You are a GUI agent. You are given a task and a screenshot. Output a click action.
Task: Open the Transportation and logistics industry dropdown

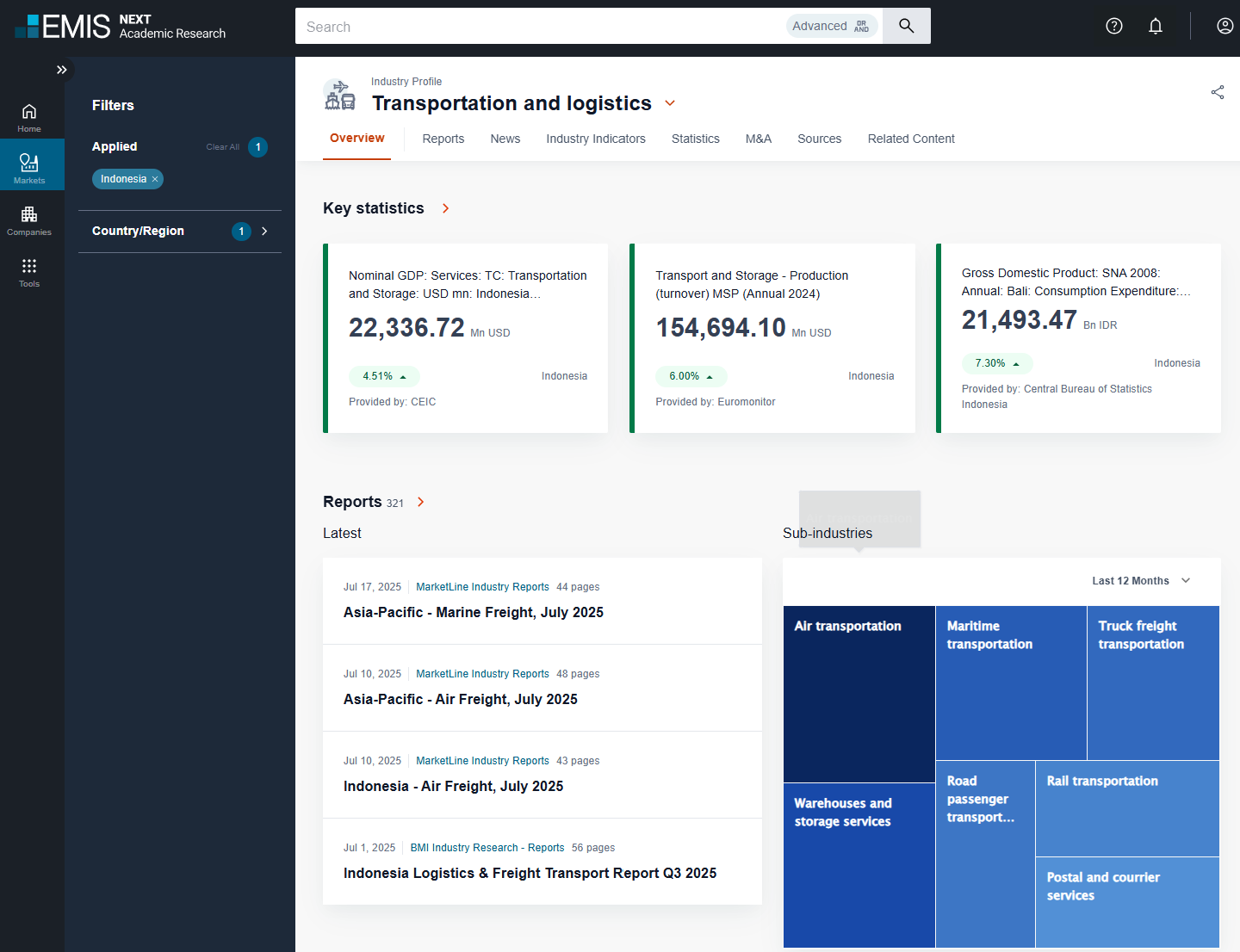tap(670, 103)
